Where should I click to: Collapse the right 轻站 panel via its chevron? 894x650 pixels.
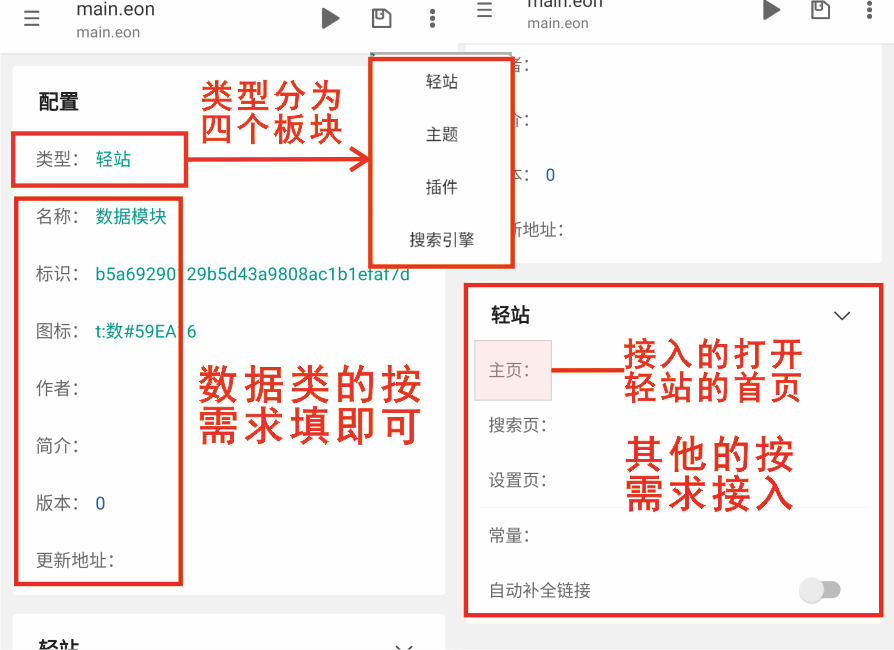[842, 314]
